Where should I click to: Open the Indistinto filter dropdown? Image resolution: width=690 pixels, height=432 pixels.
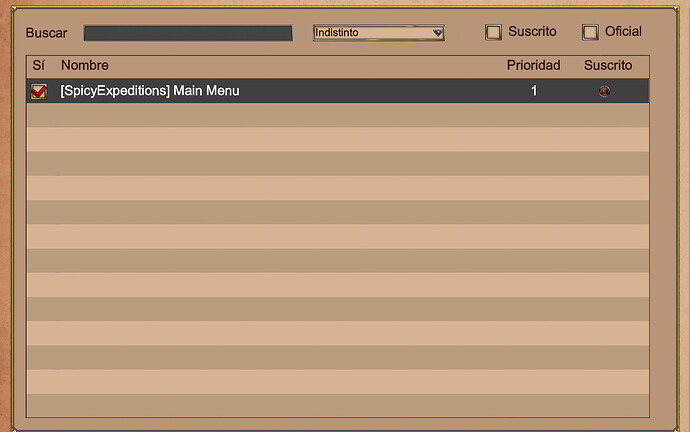(378, 33)
